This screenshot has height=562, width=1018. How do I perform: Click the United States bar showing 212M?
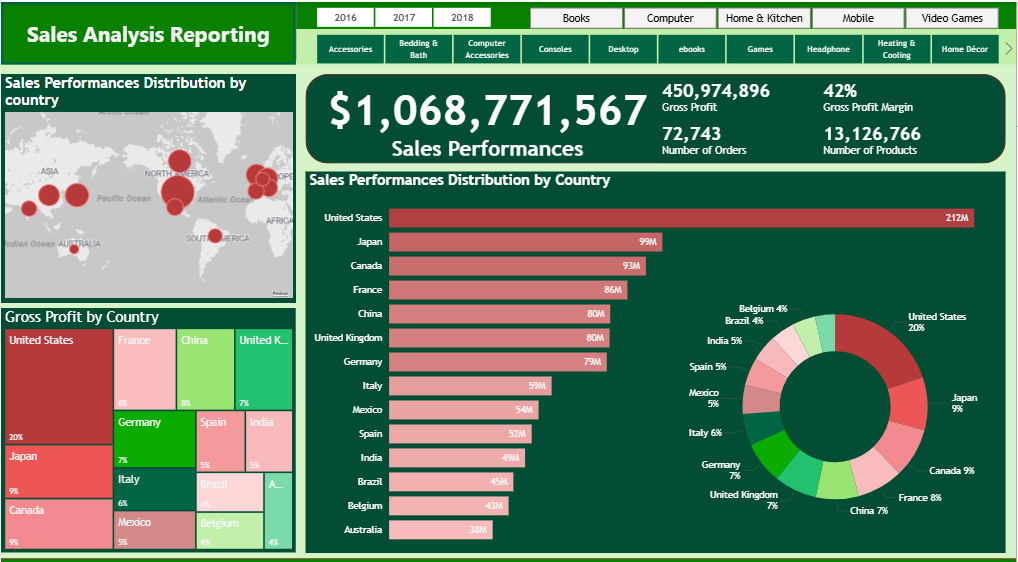[680, 218]
